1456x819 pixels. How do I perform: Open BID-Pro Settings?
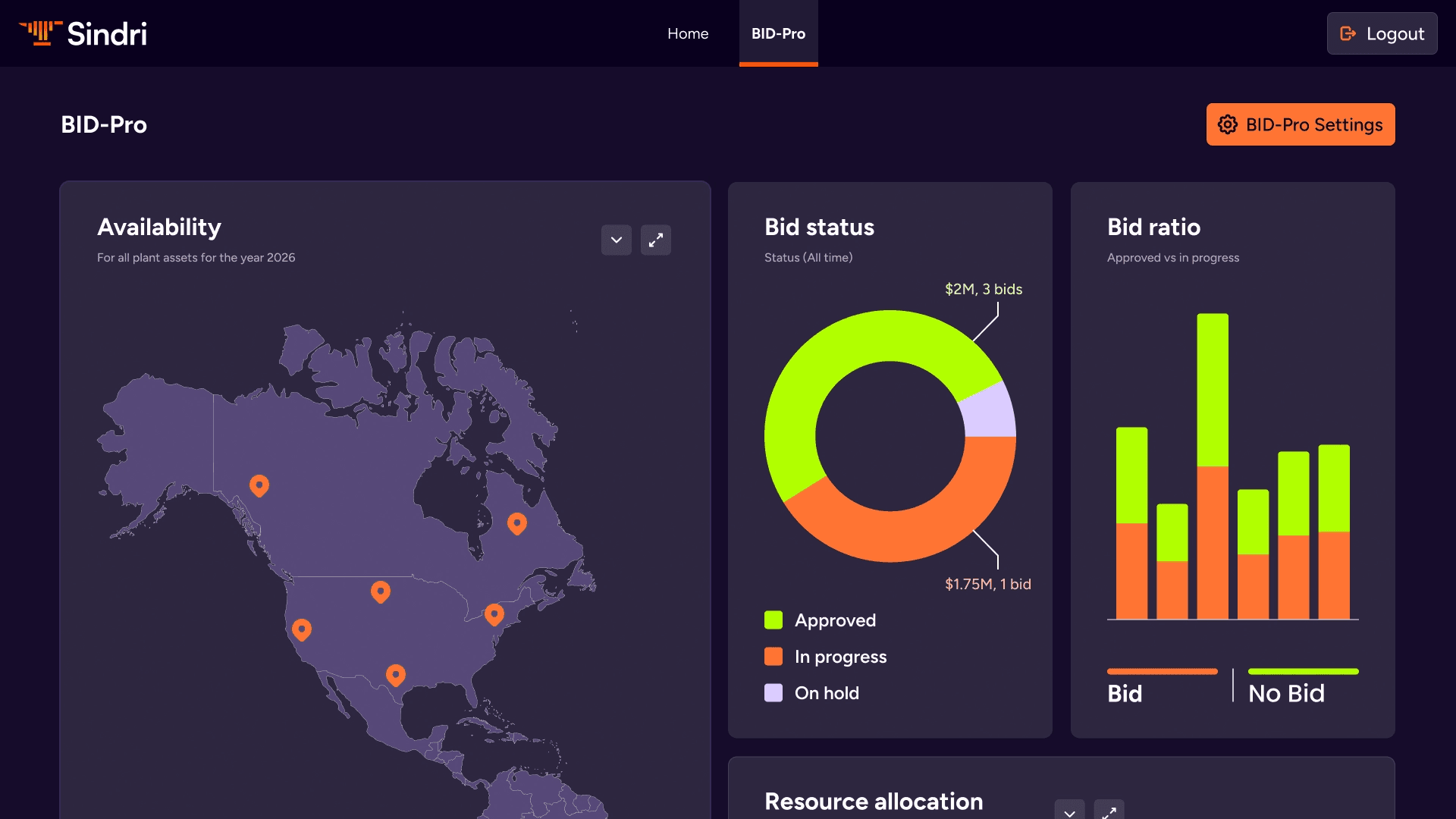1301,124
